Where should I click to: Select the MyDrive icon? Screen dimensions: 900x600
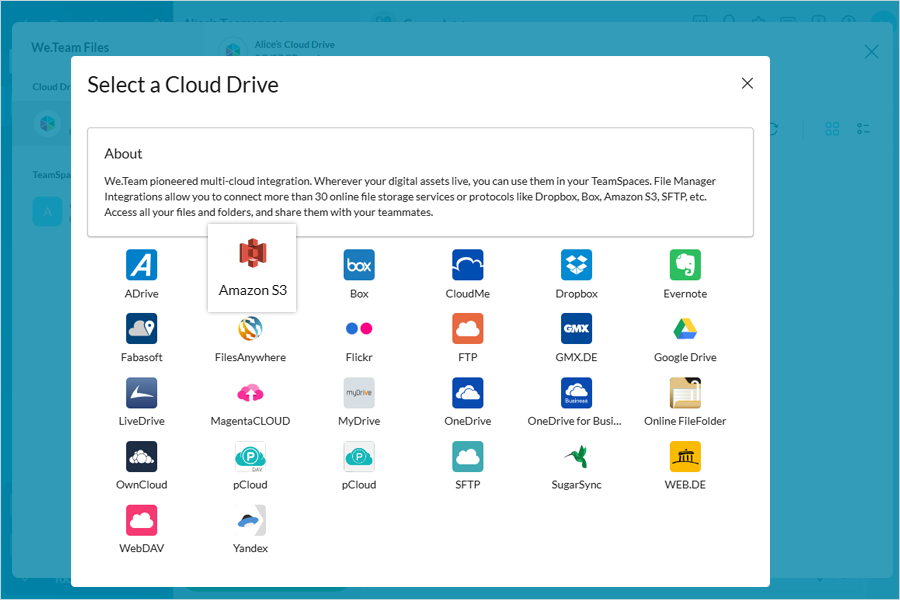[x=359, y=393]
